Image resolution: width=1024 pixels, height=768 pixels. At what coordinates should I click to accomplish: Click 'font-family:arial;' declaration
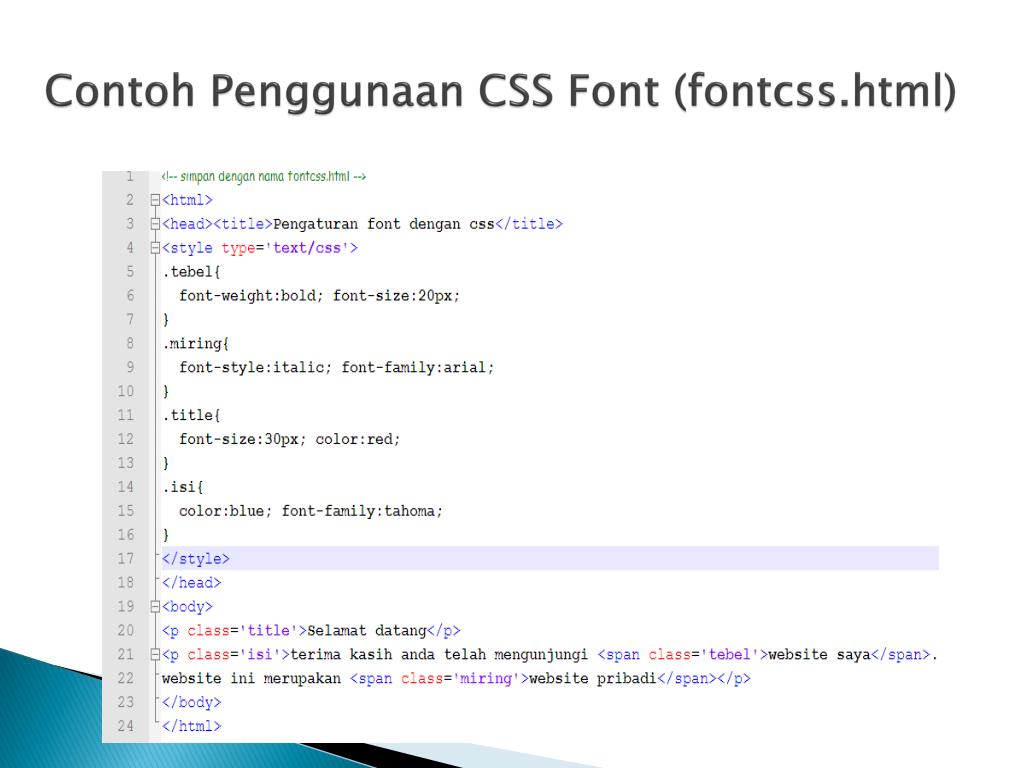(x=418, y=368)
